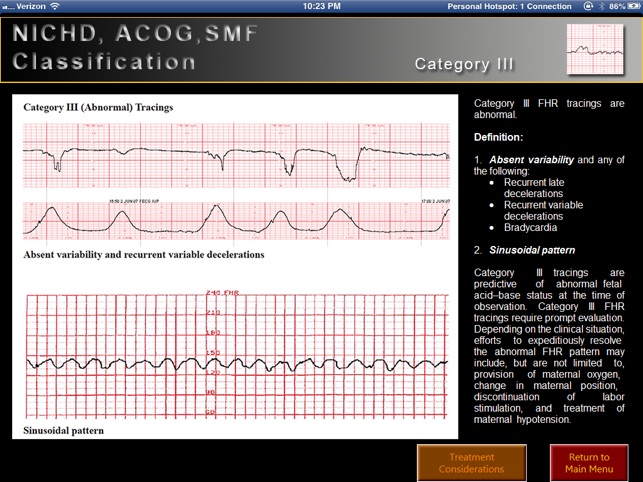Image resolution: width=643 pixels, height=482 pixels.
Task: Open Treatment Considerations
Action: (x=471, y=463)
